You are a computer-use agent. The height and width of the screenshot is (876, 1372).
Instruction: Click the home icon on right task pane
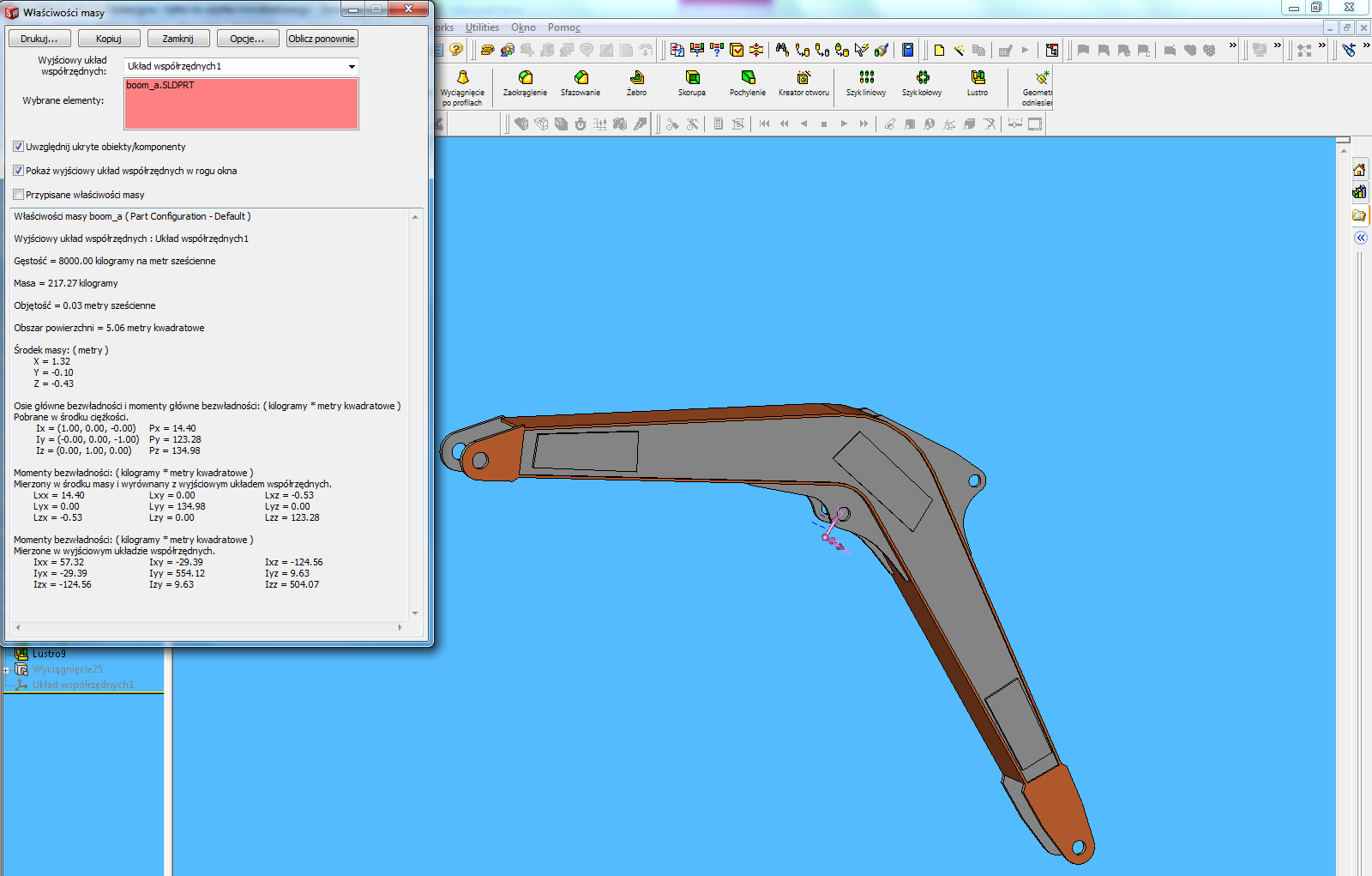click(x=1359, y=169)
